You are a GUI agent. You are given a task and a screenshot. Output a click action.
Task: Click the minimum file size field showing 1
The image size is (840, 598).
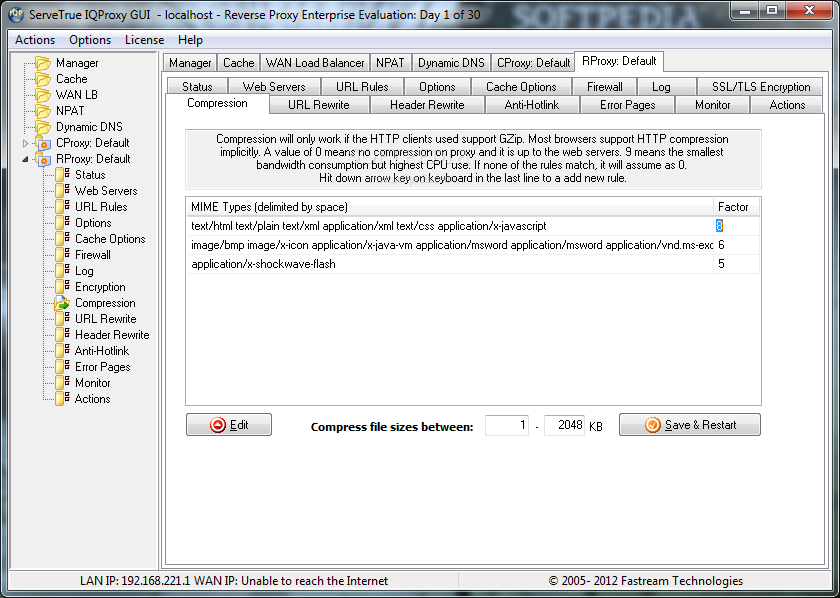tap(507, 425)
